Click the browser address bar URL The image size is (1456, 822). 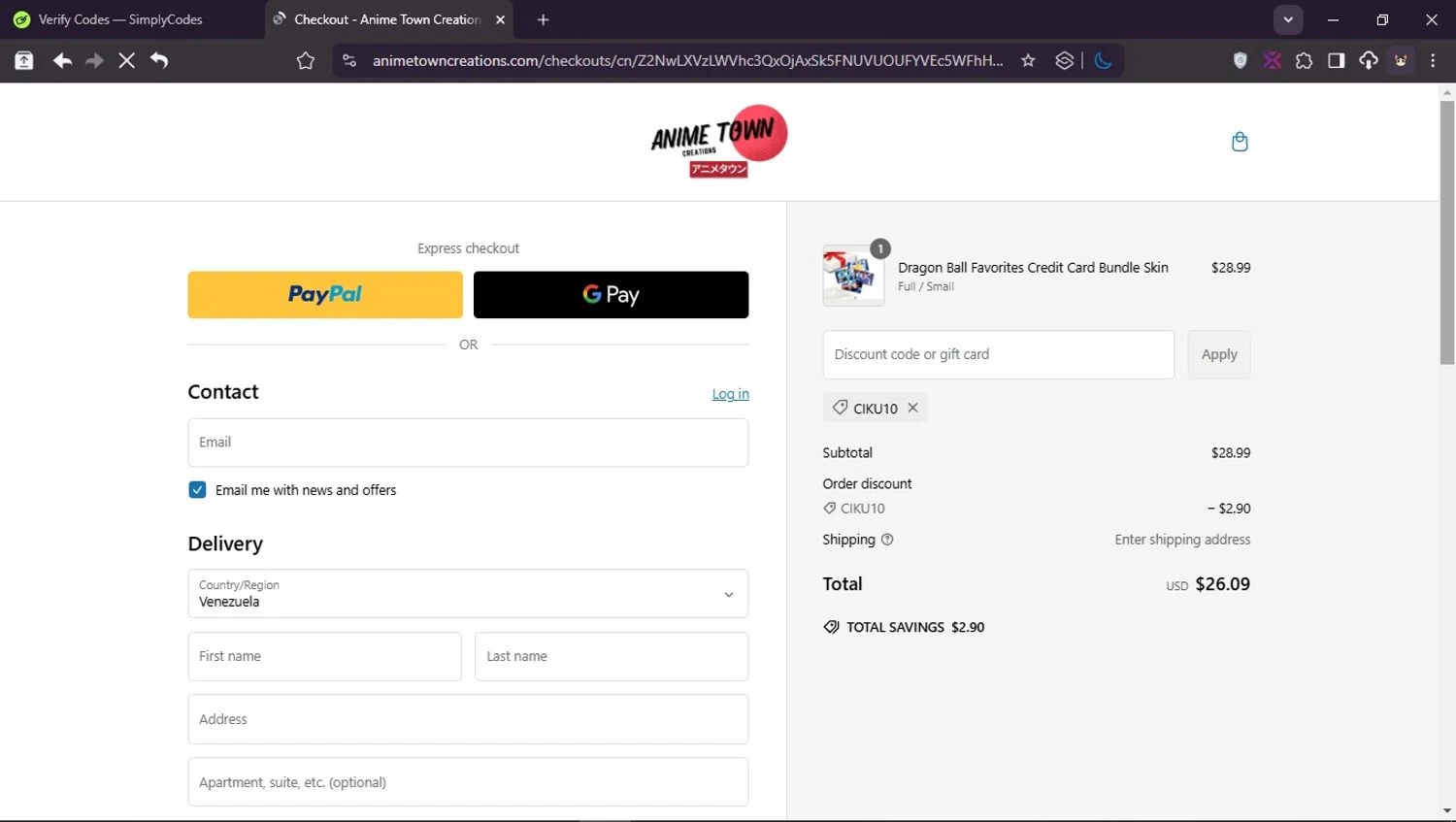click(x=687, y=60)
